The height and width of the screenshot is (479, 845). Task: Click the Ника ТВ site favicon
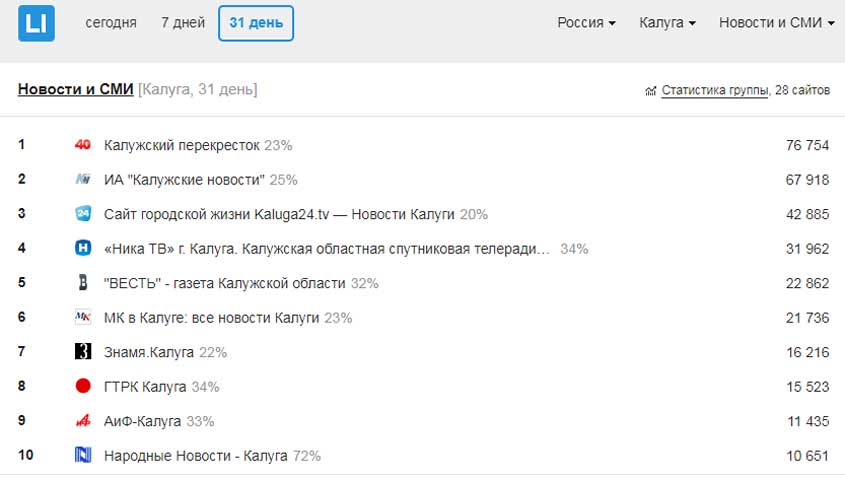click(x=83, y=248)
